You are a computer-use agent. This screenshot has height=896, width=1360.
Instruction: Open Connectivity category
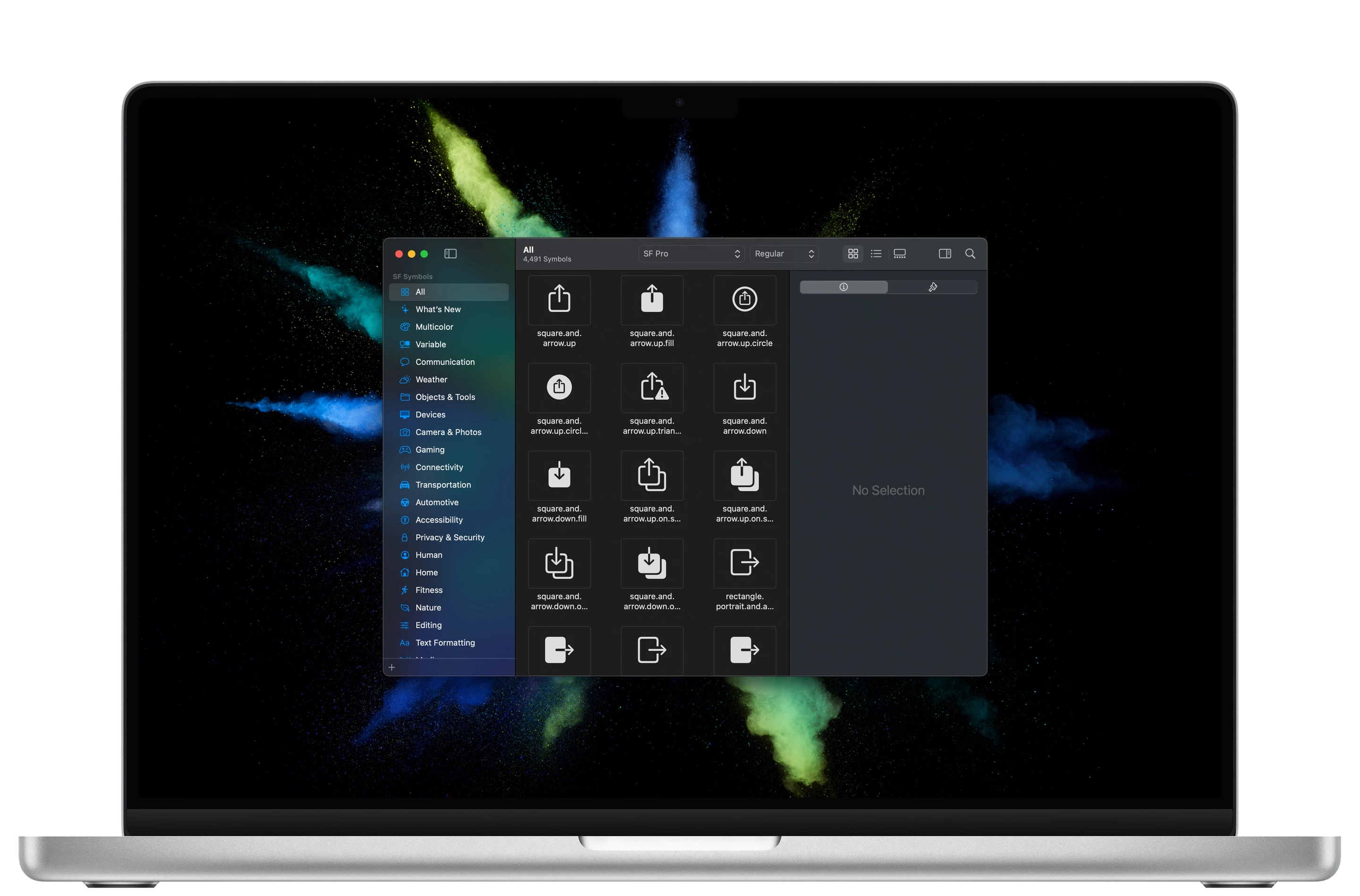click(449, 467)
